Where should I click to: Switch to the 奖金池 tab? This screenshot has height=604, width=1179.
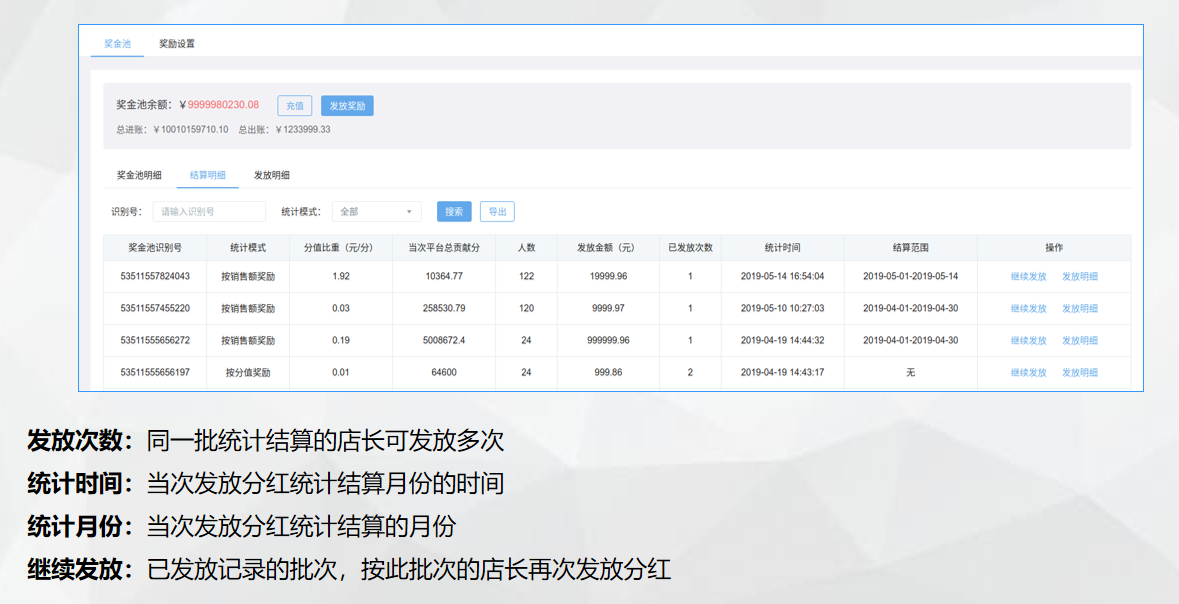tap(117, 44)
